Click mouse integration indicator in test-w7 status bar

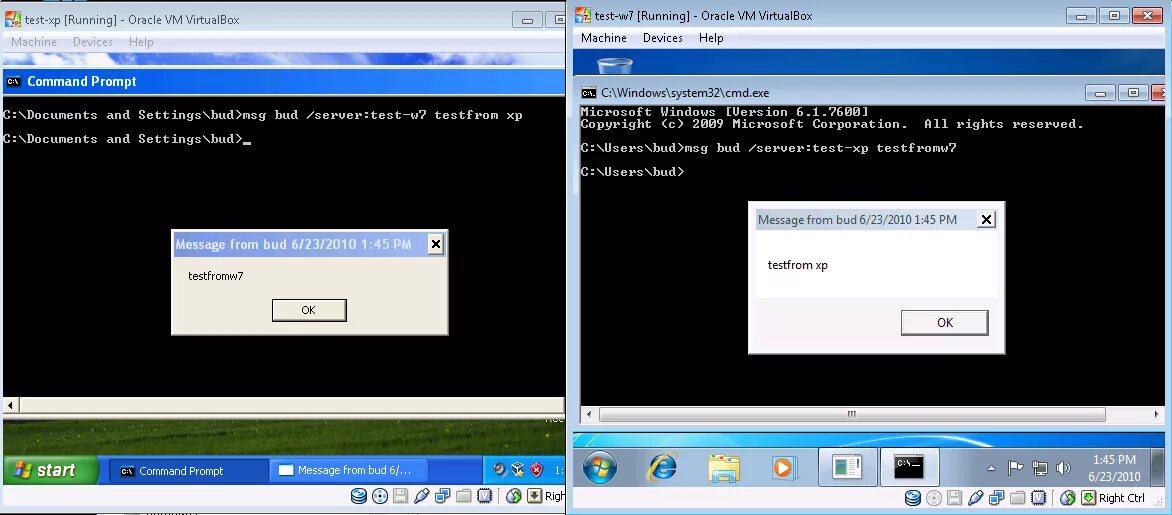pos(1068,498)
